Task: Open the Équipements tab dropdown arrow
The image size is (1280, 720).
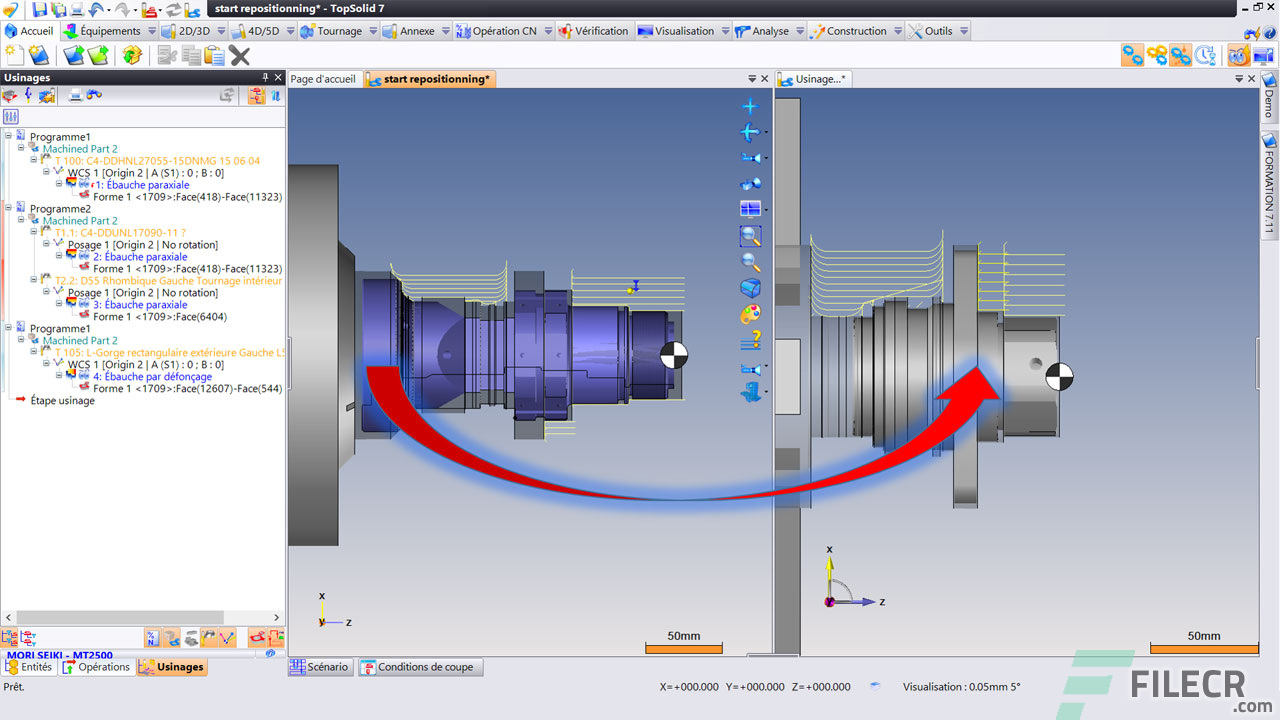Action: coord(152,31)
